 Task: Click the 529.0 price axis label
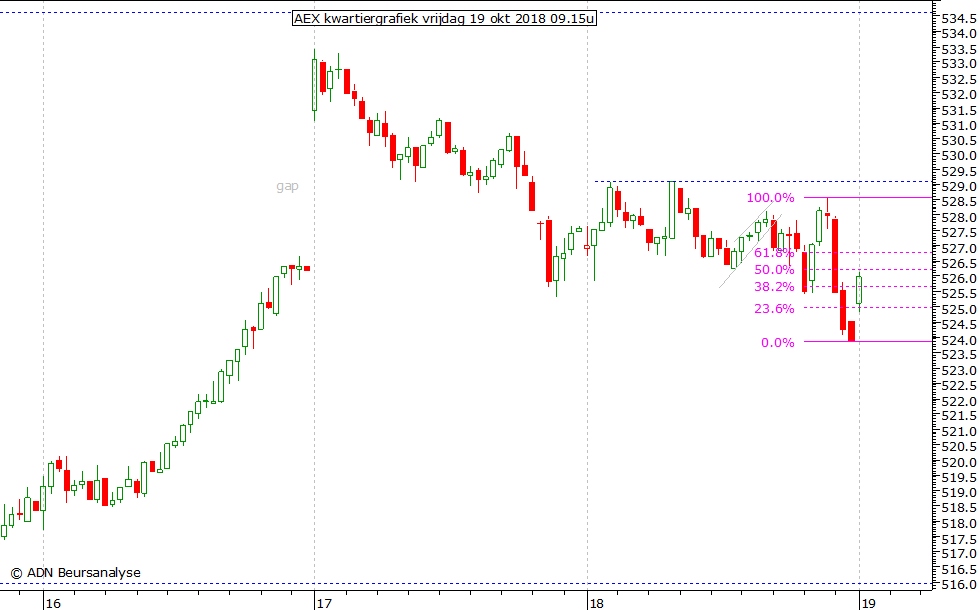[959, 187]
